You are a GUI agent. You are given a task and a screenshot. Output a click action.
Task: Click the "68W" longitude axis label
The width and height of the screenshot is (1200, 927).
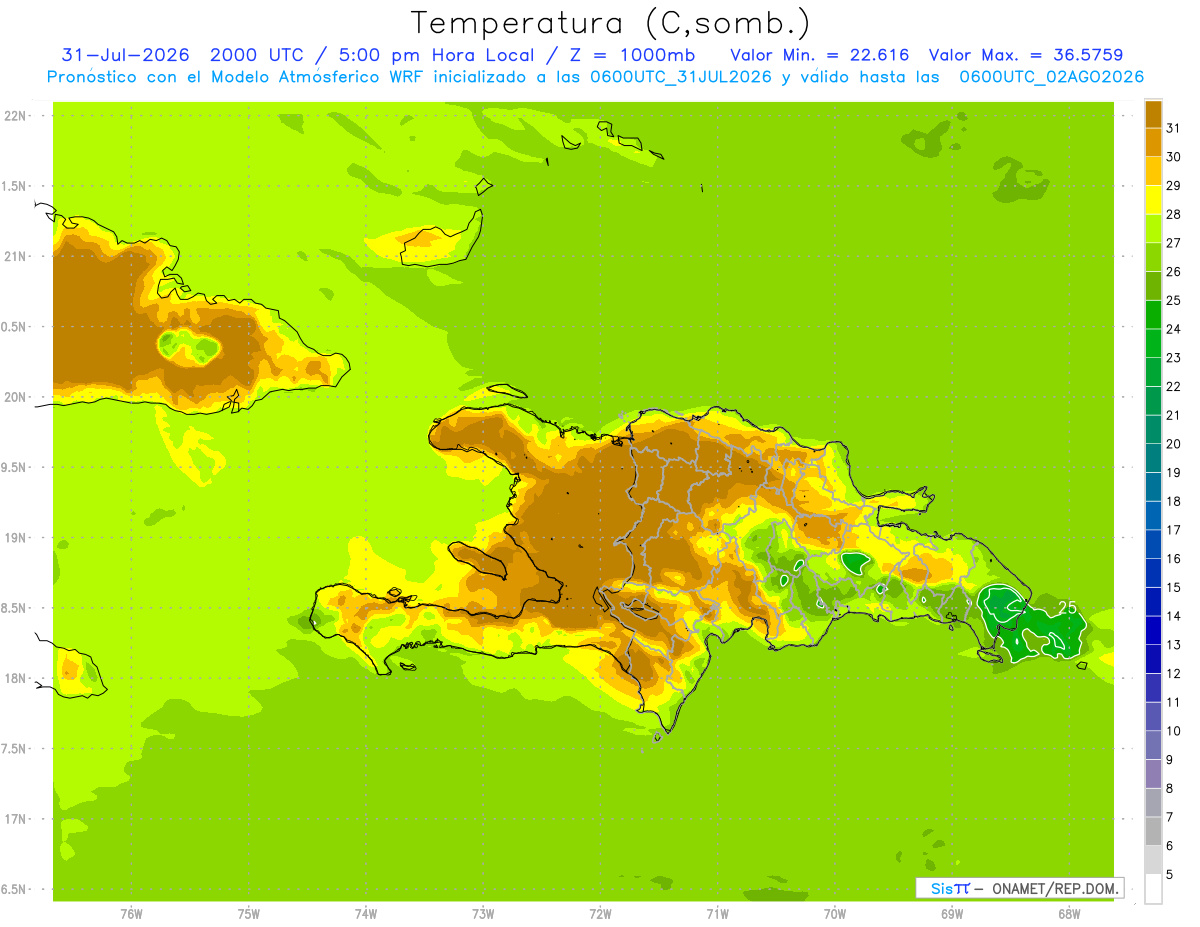1069,913
